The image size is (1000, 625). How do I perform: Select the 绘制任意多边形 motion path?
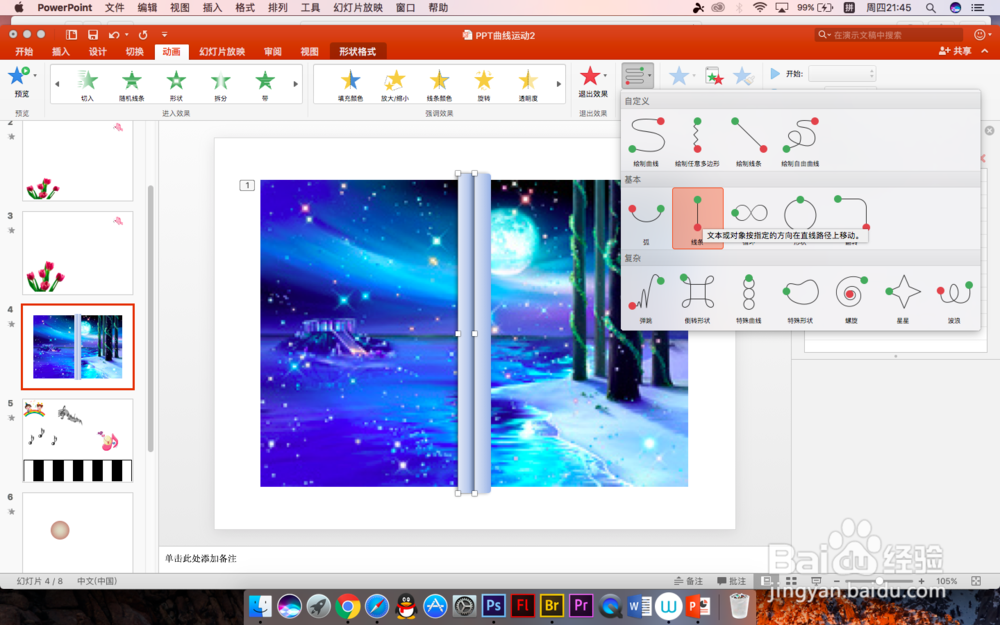tap(697, 142)
